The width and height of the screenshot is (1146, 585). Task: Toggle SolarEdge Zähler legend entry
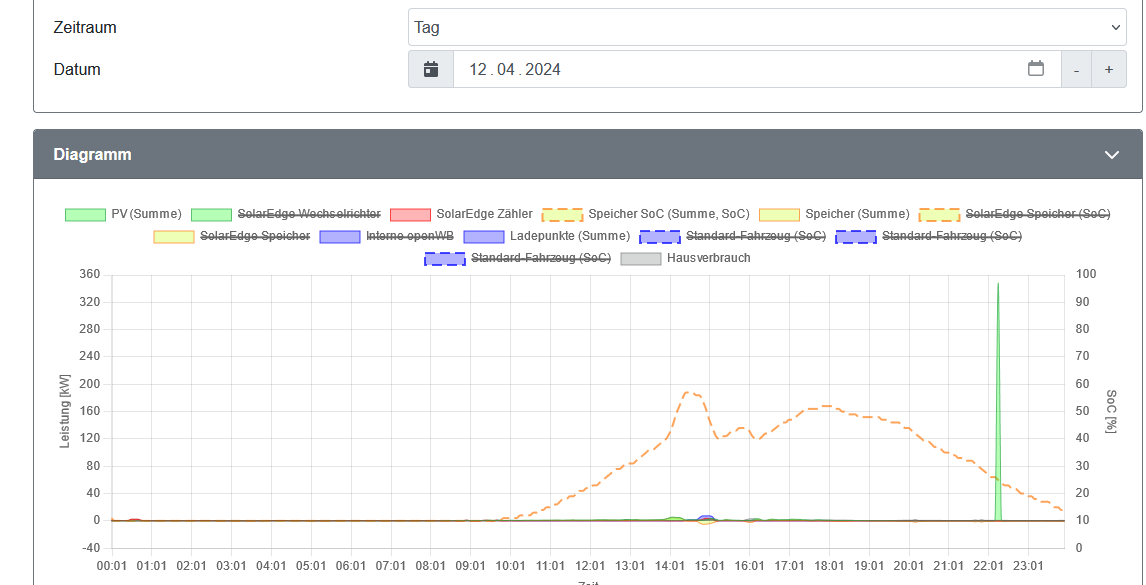[x=461, y=214]
